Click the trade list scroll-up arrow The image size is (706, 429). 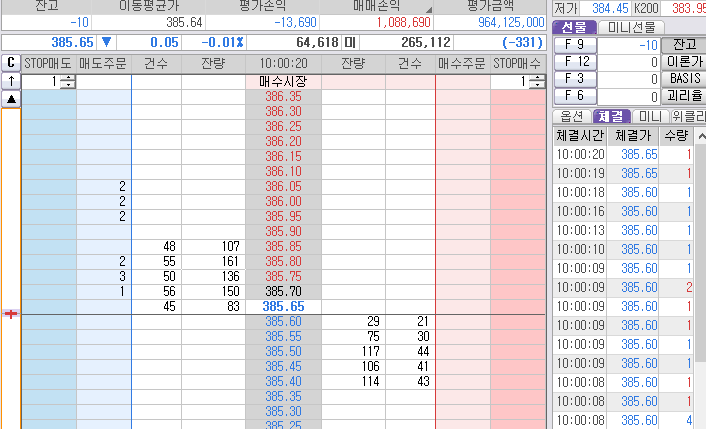[701, 136]
